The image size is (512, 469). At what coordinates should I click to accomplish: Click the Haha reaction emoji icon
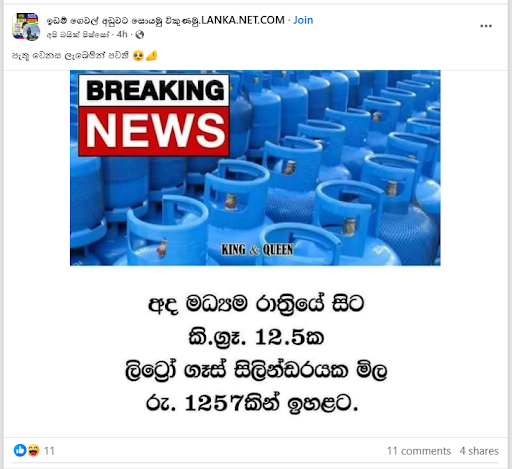tap(33, 450)
